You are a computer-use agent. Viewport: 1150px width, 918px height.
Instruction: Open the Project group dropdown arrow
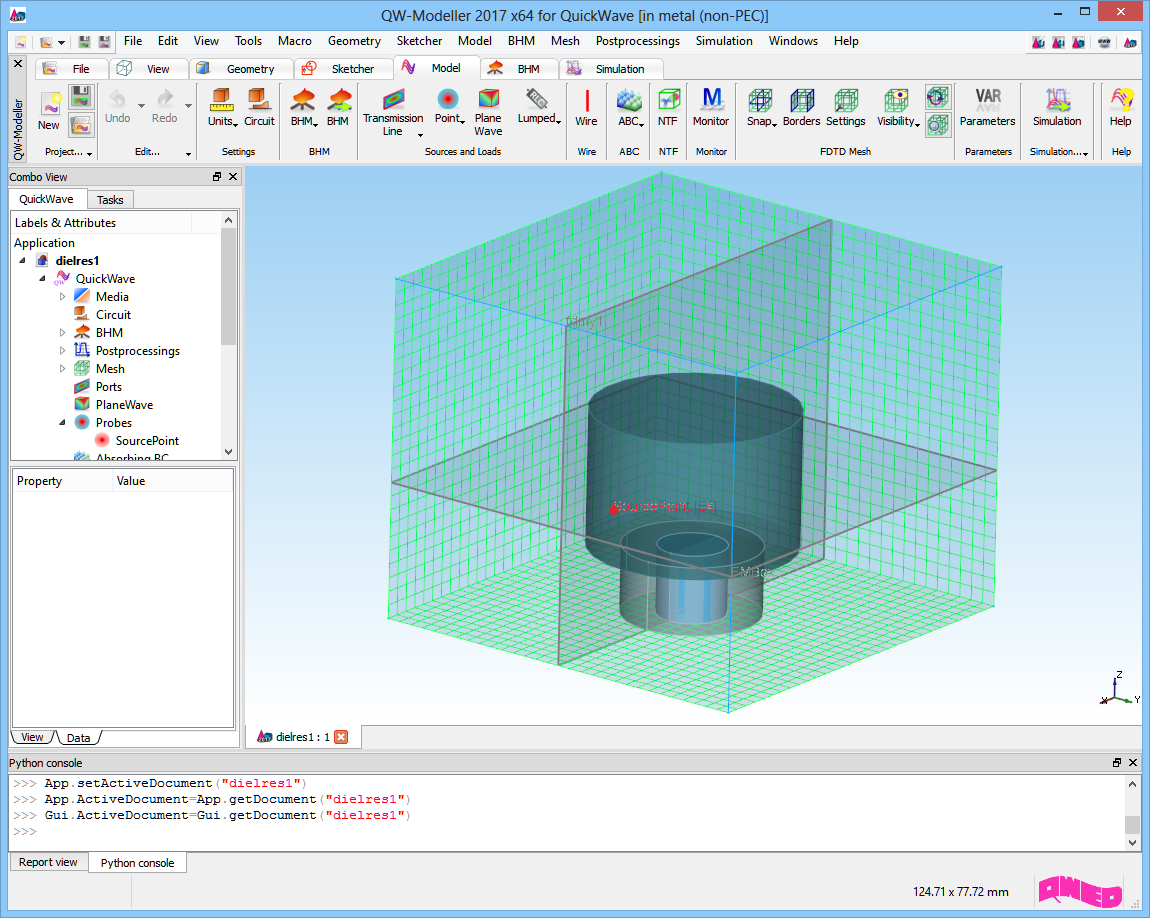(89, 153)
